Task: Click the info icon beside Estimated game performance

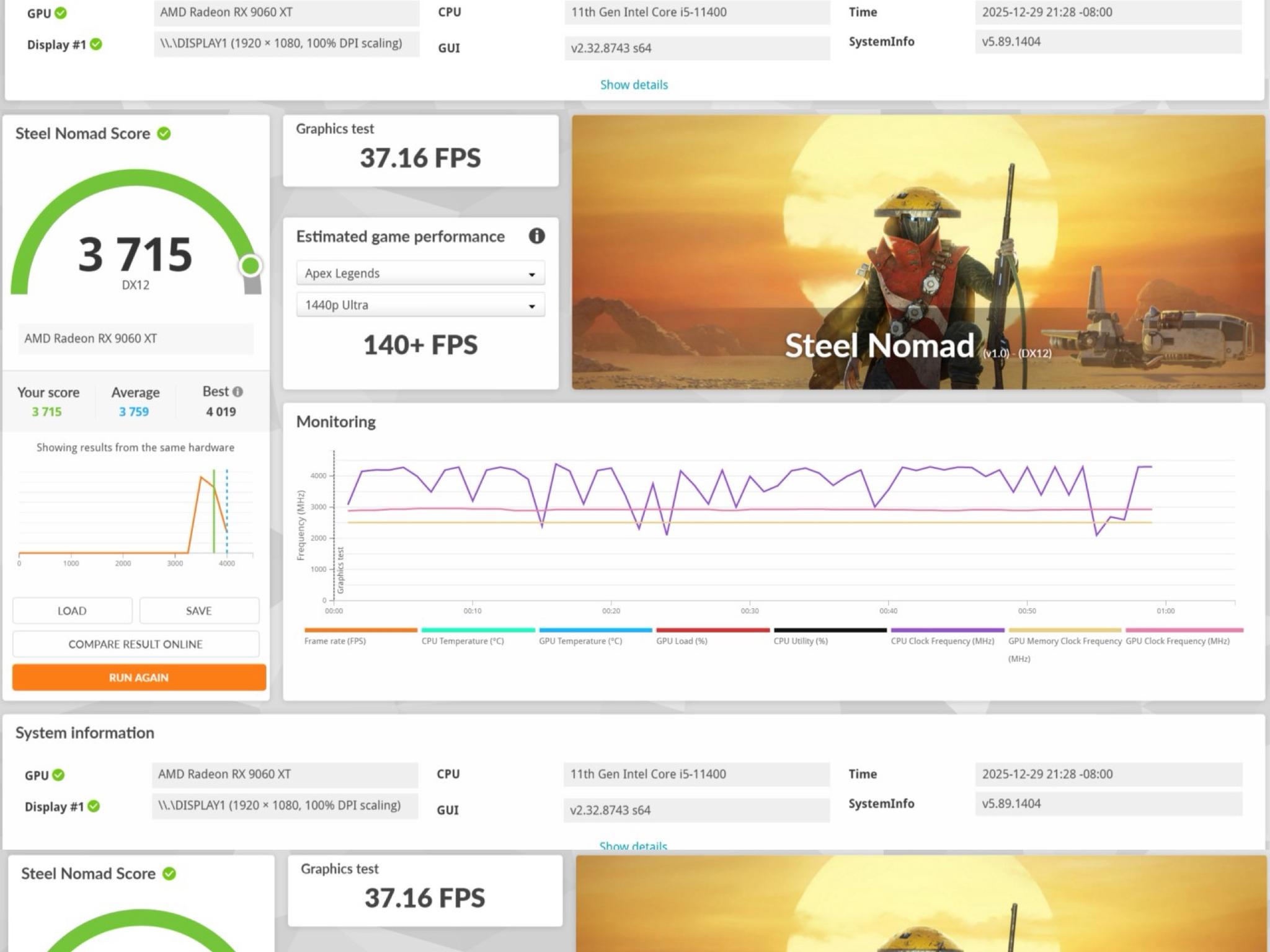Action: point(536,236)
